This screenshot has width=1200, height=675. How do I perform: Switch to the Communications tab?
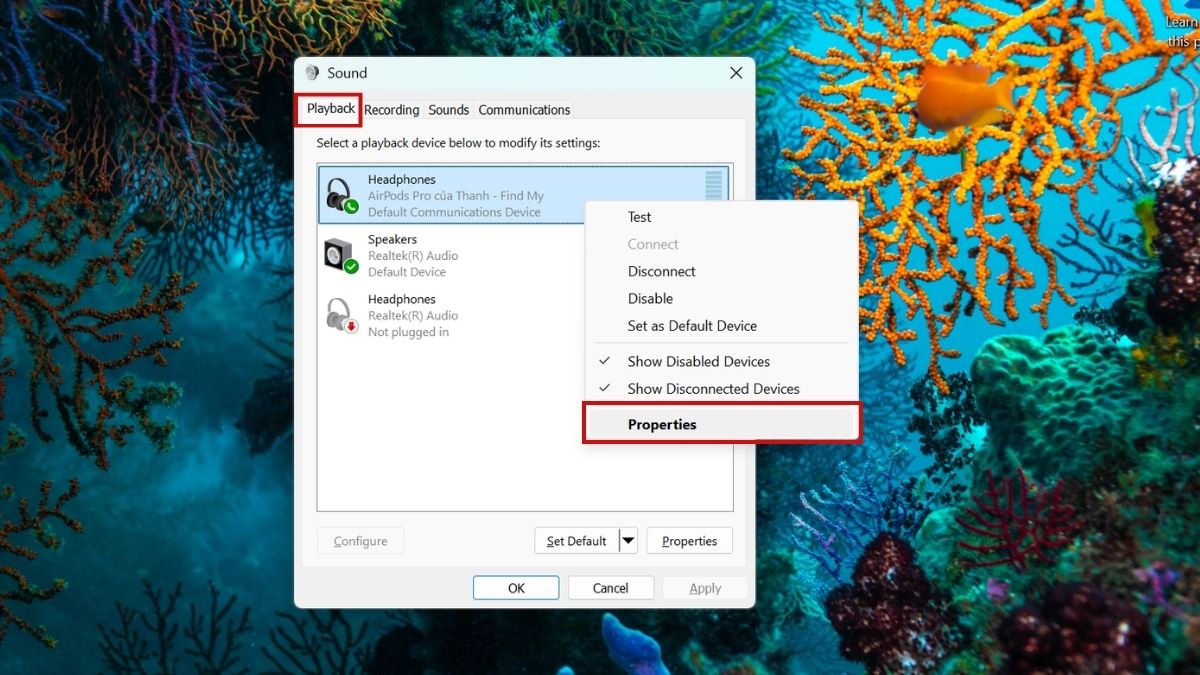[x=524, y=110]
